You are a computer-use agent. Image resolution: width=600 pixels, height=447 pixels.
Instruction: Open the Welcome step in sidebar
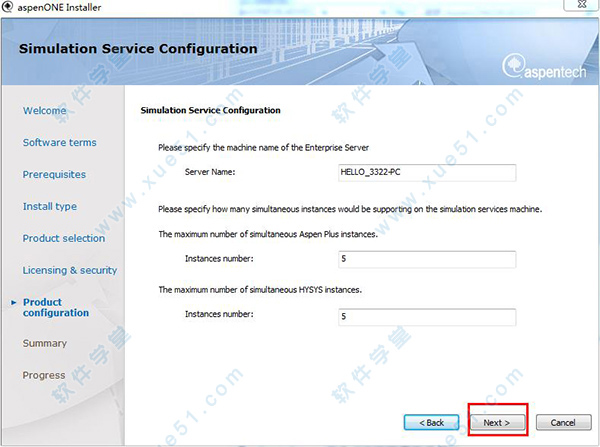44,111
